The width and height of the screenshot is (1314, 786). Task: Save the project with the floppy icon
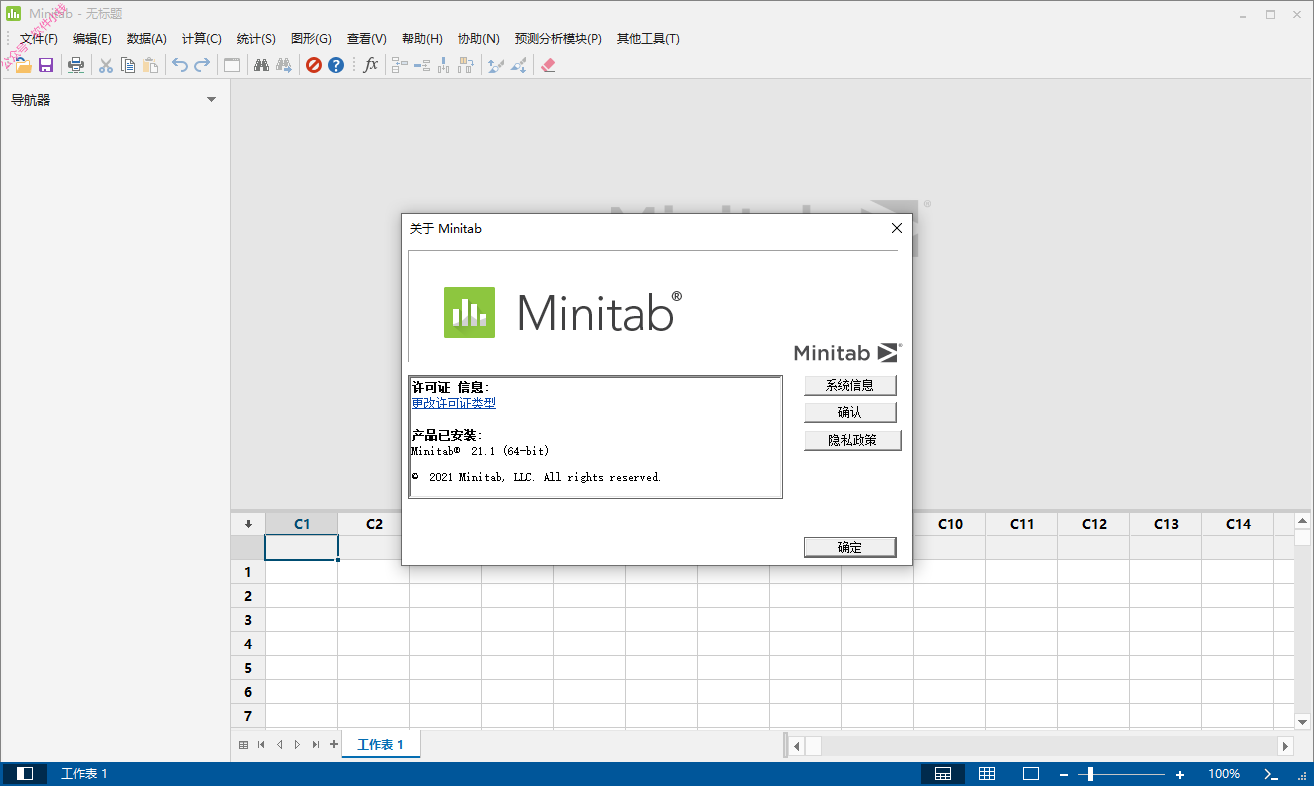click(x=46, y=65)
